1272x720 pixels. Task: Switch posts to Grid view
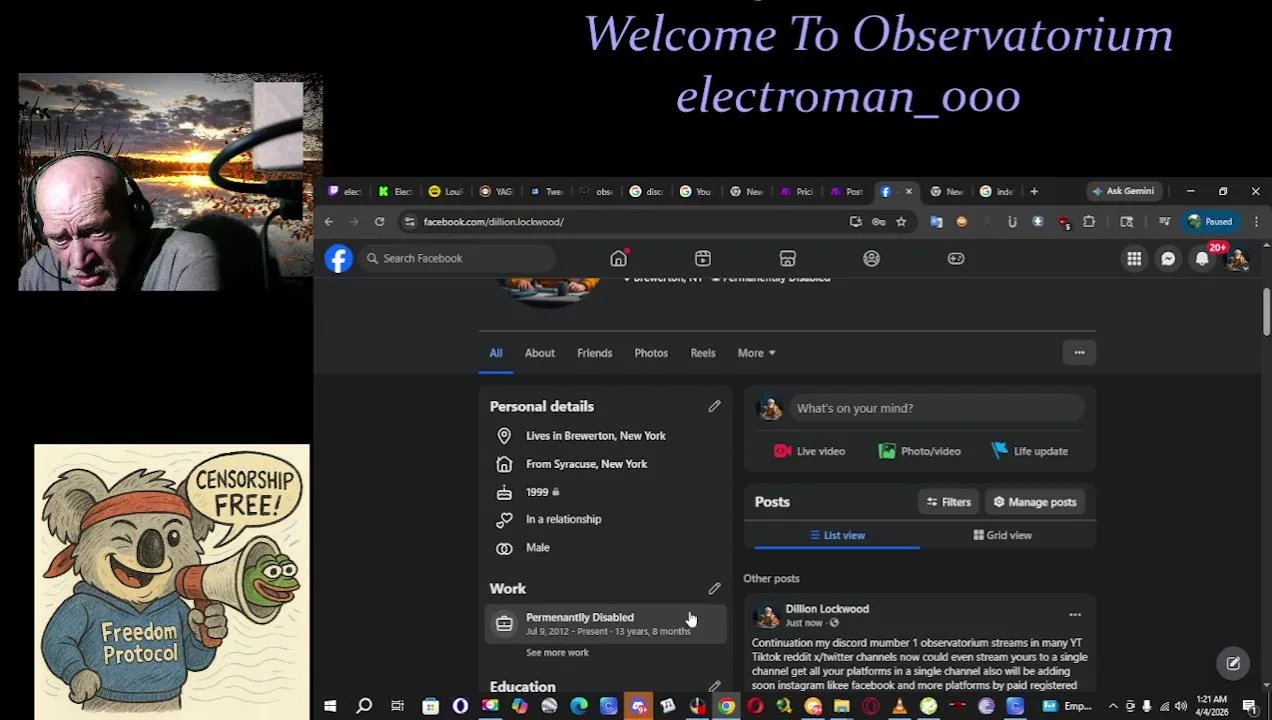(1003, 535)
